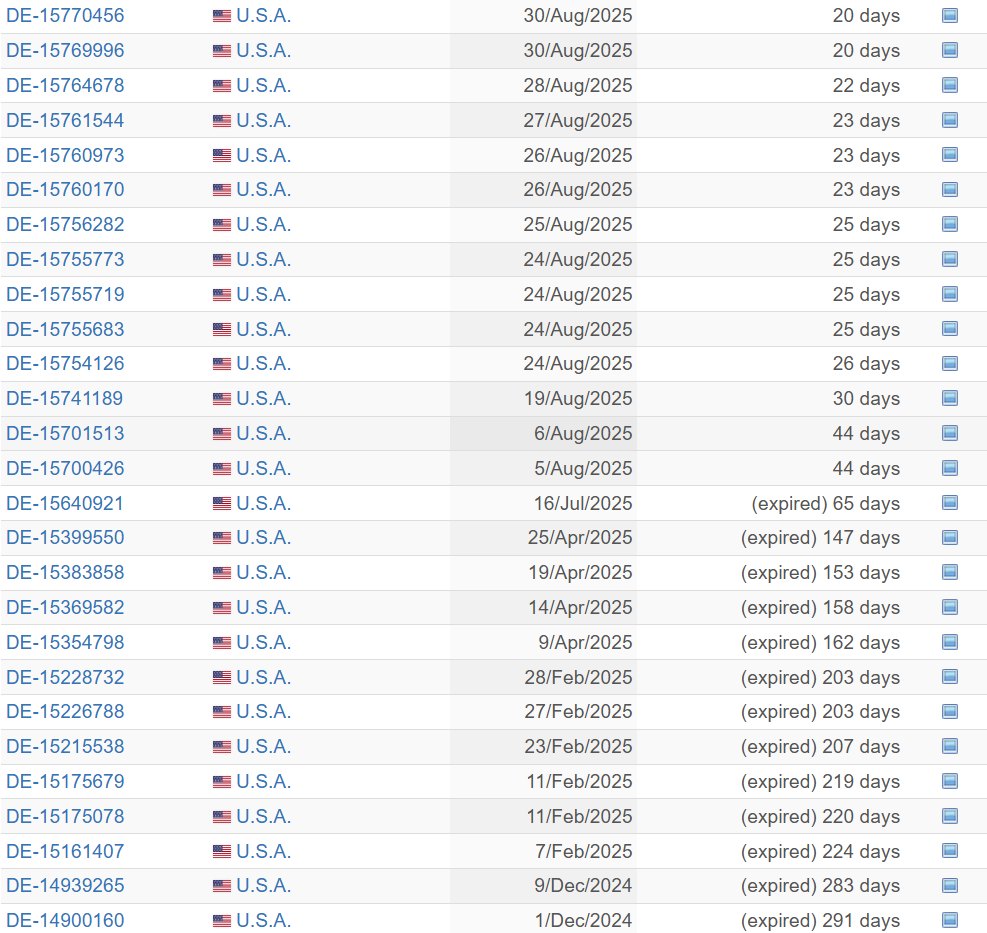The width and height of the screenshot is (987, 933).
Task: Open the row icon for DE-15741189
Action: point(950,399)
